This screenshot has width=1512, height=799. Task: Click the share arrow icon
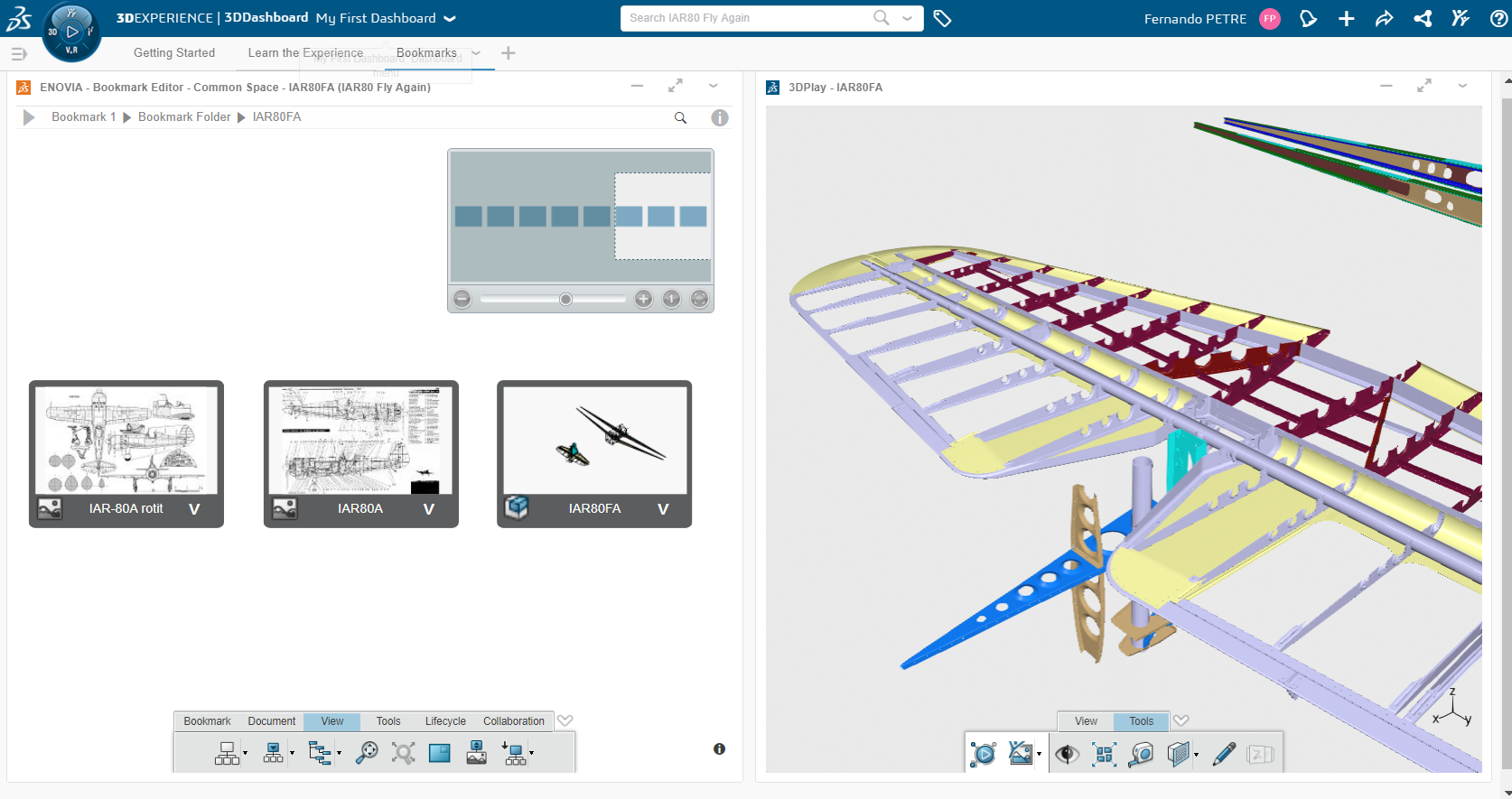(x=1385, y=19)
